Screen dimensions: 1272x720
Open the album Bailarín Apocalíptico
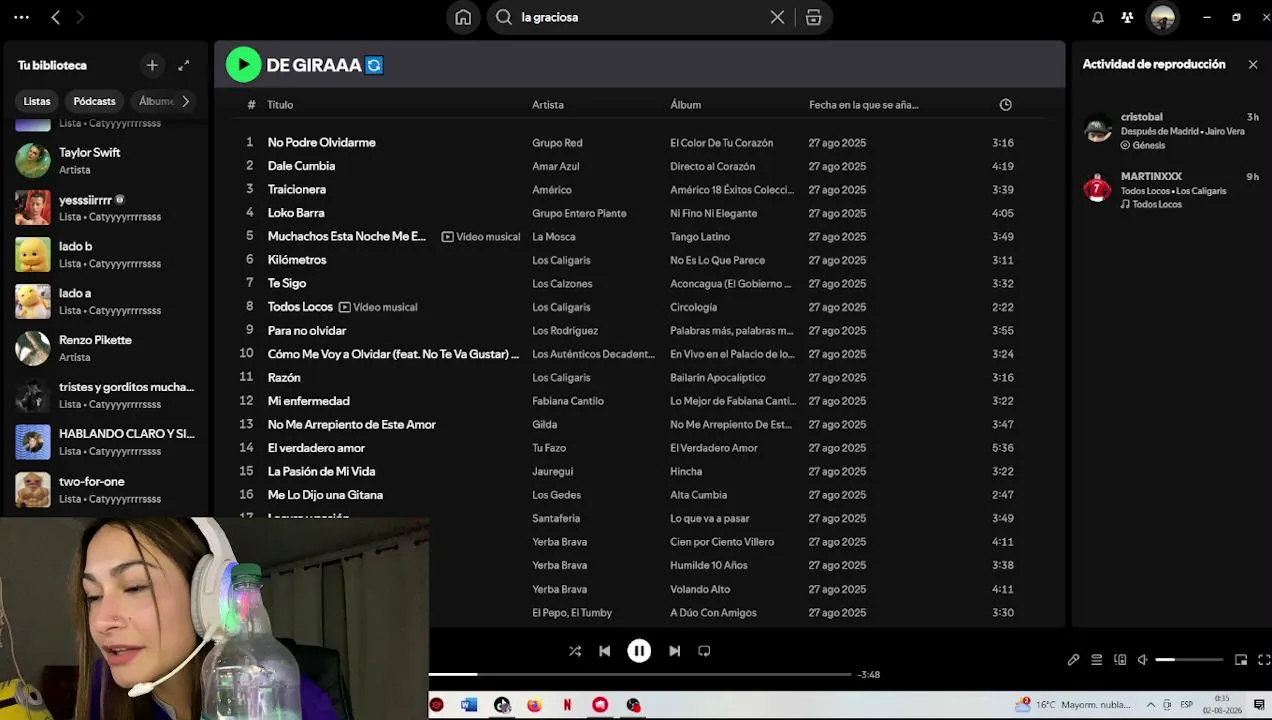(718, 378)
